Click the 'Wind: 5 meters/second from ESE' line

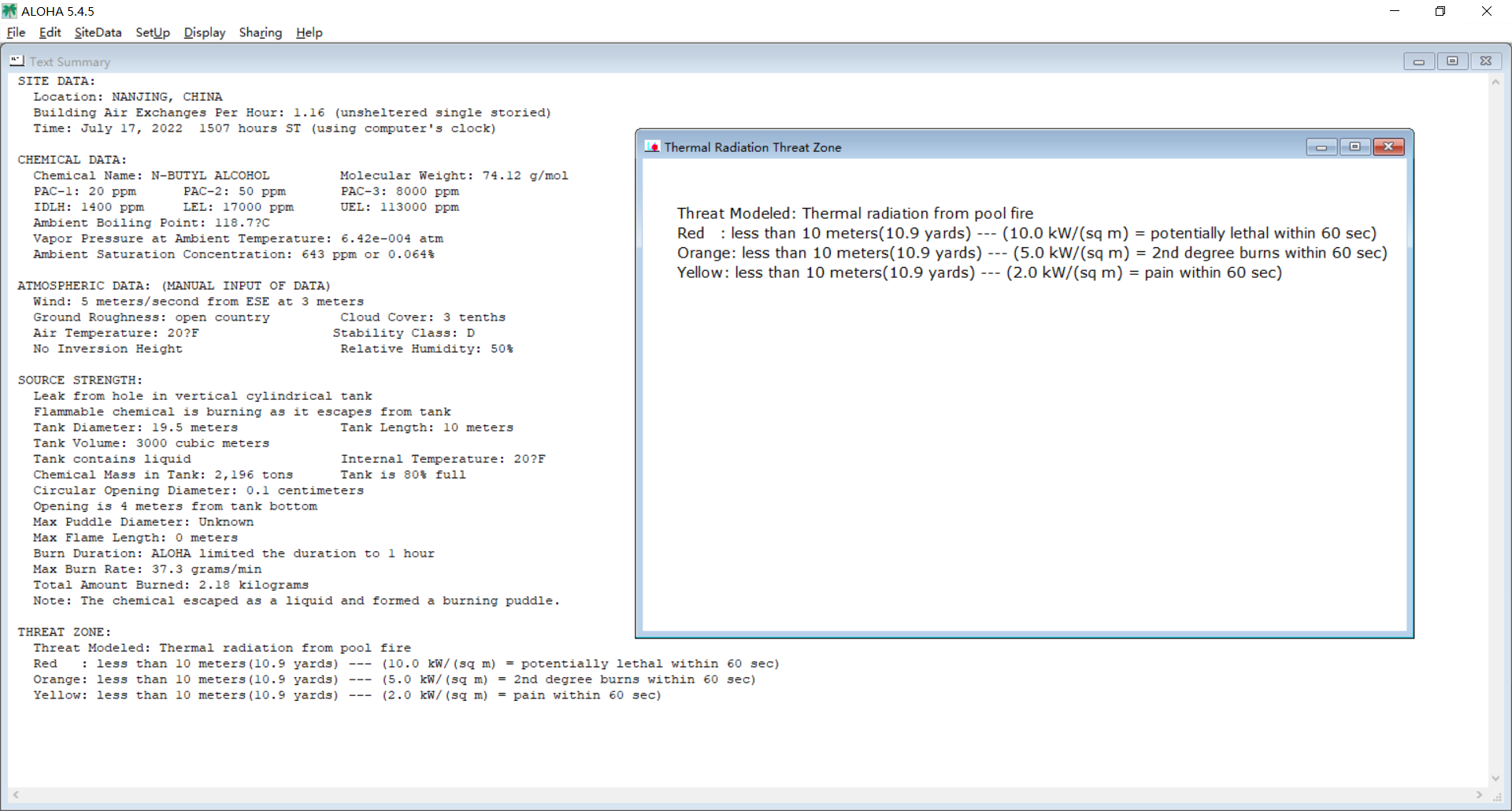(198, 302)
